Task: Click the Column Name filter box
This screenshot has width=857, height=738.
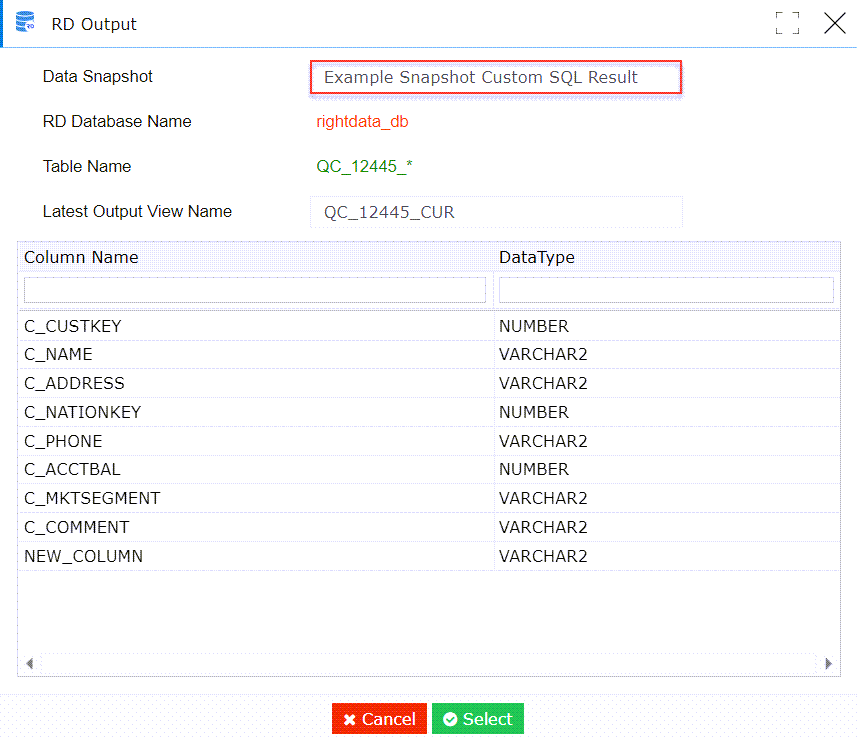Action: [x=255, y=290]
